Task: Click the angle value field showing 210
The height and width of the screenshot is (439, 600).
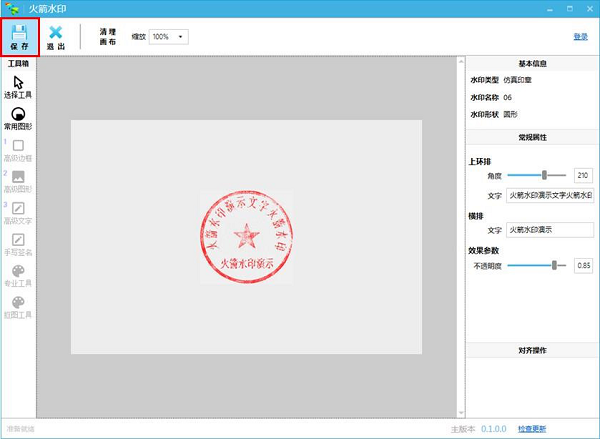Action: click(x=583, y=175)
